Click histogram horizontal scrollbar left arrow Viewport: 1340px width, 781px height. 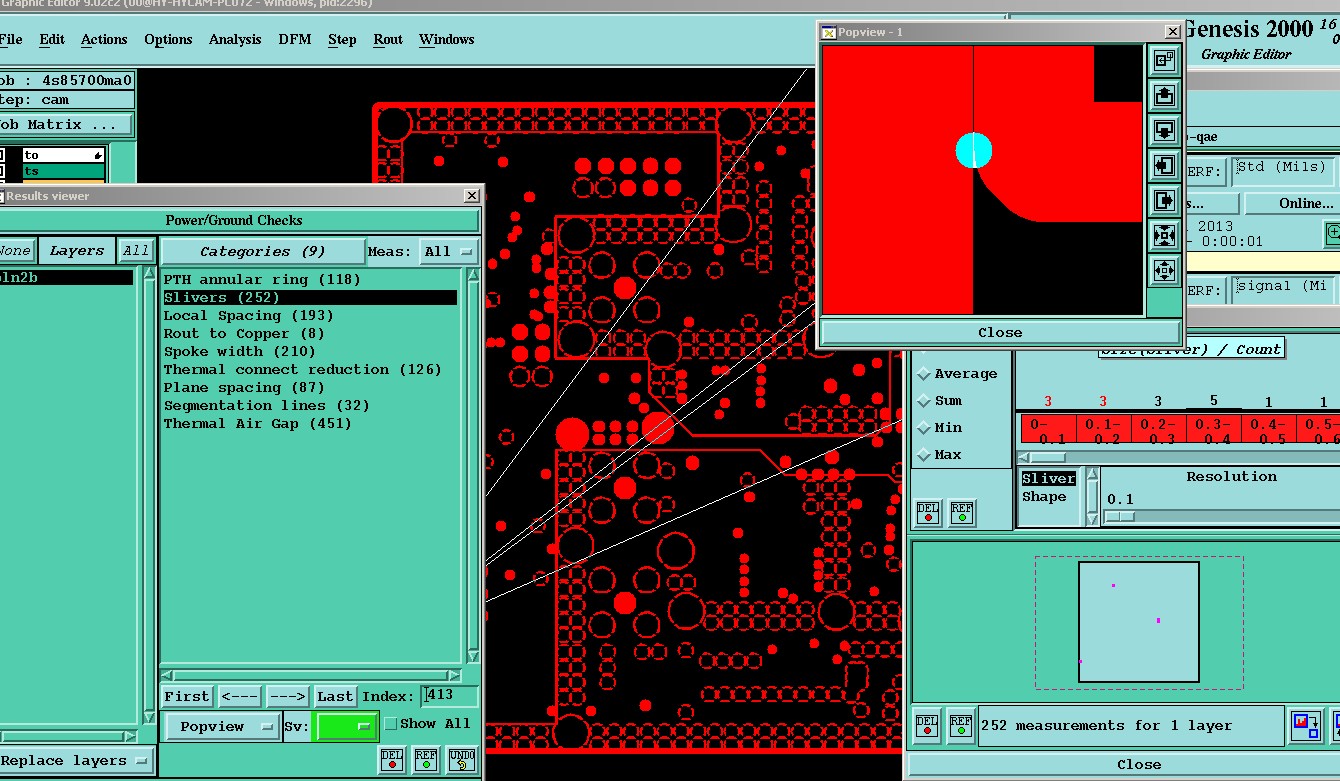pos(1023,458)
